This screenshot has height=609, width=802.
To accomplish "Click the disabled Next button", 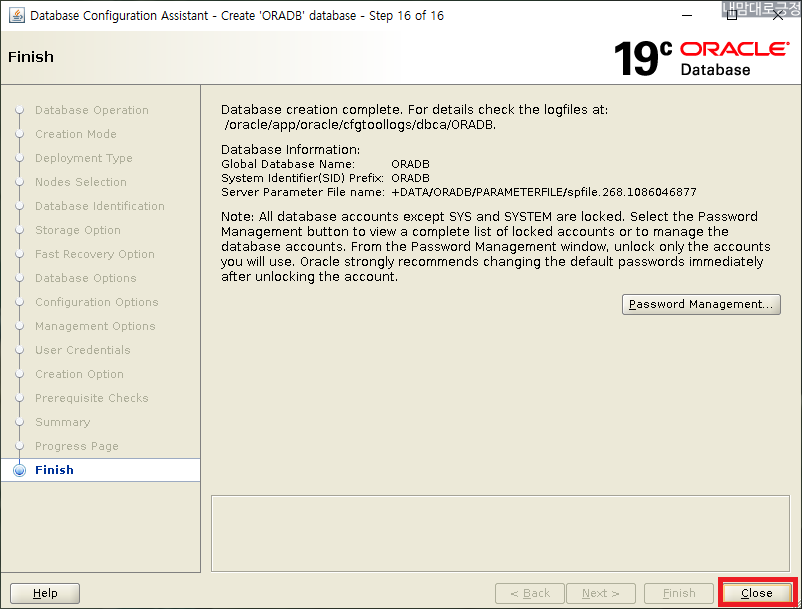I will pyautogui.click(x=600, y=593).
